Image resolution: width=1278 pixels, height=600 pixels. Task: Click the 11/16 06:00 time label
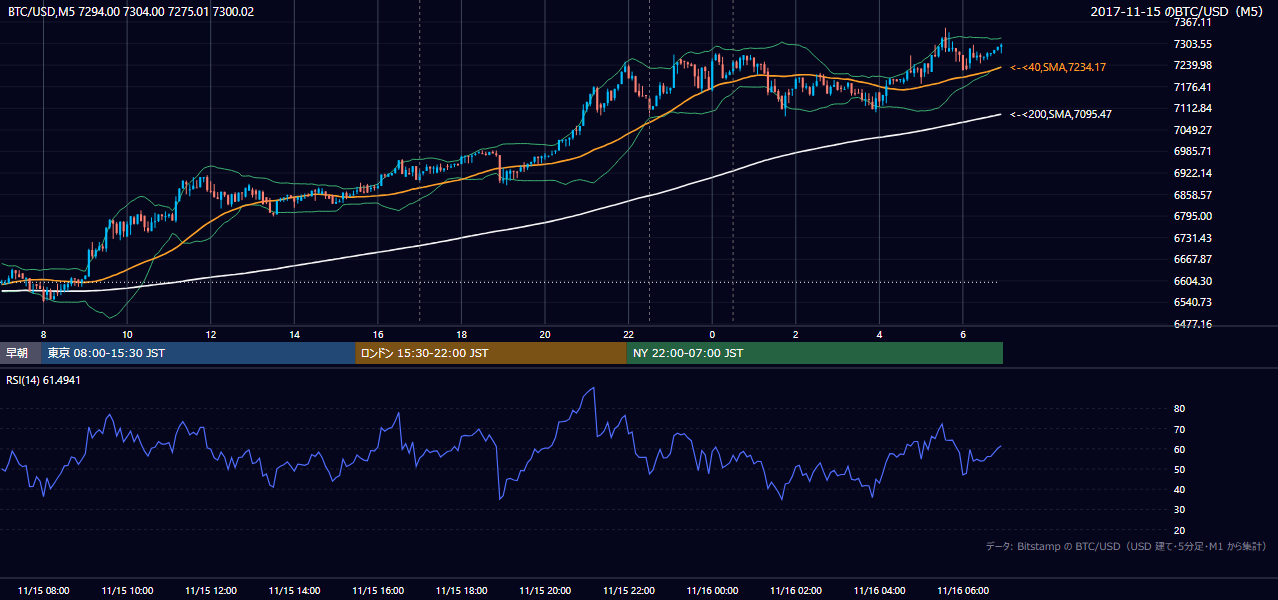click(x=963, y=591)
